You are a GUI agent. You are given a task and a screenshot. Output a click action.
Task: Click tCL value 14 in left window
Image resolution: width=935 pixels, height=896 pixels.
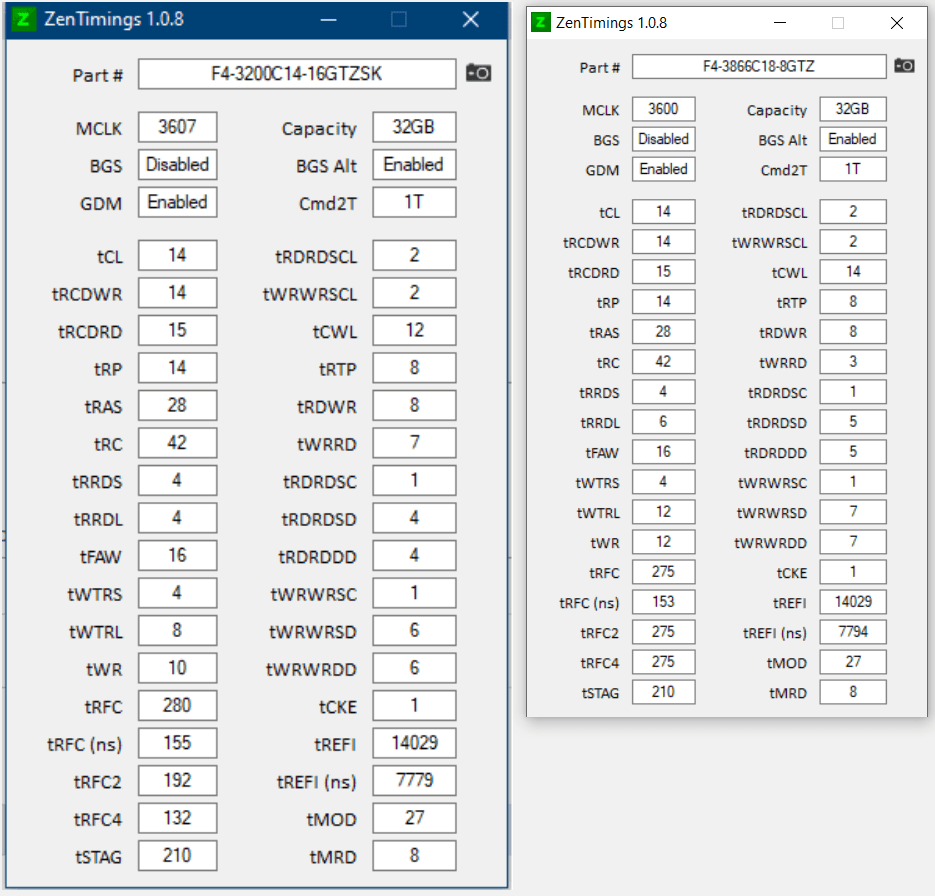point(177,255)
